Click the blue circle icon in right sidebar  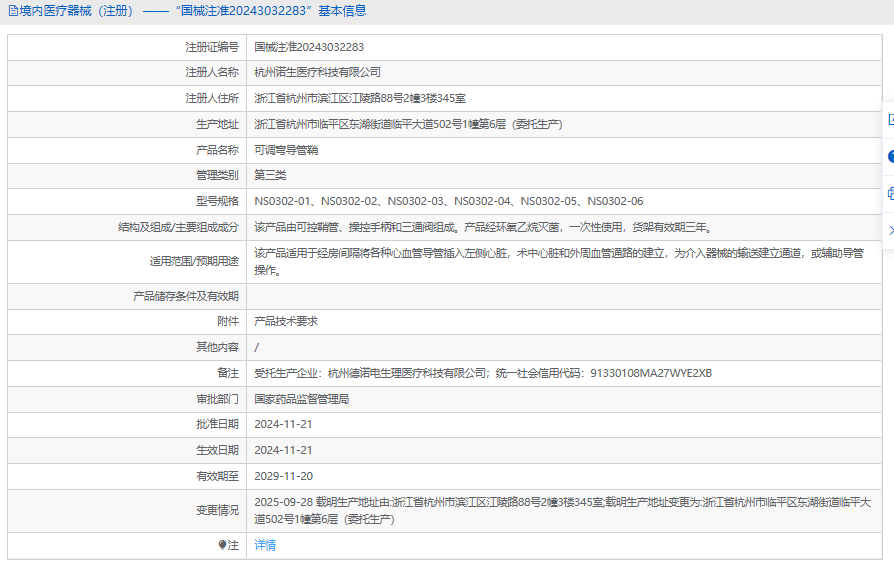(890, 156)
